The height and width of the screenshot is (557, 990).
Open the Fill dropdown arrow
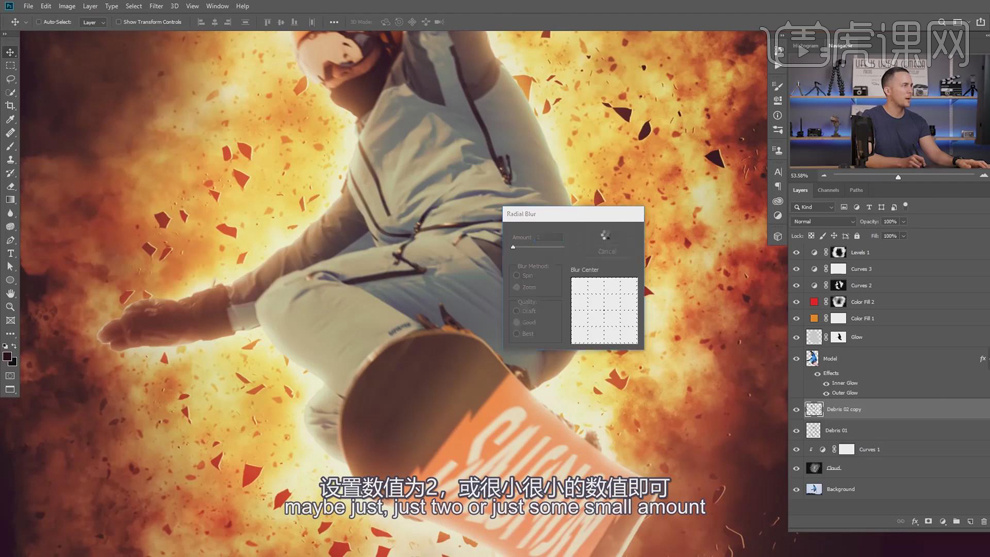(x=904, y=236)
